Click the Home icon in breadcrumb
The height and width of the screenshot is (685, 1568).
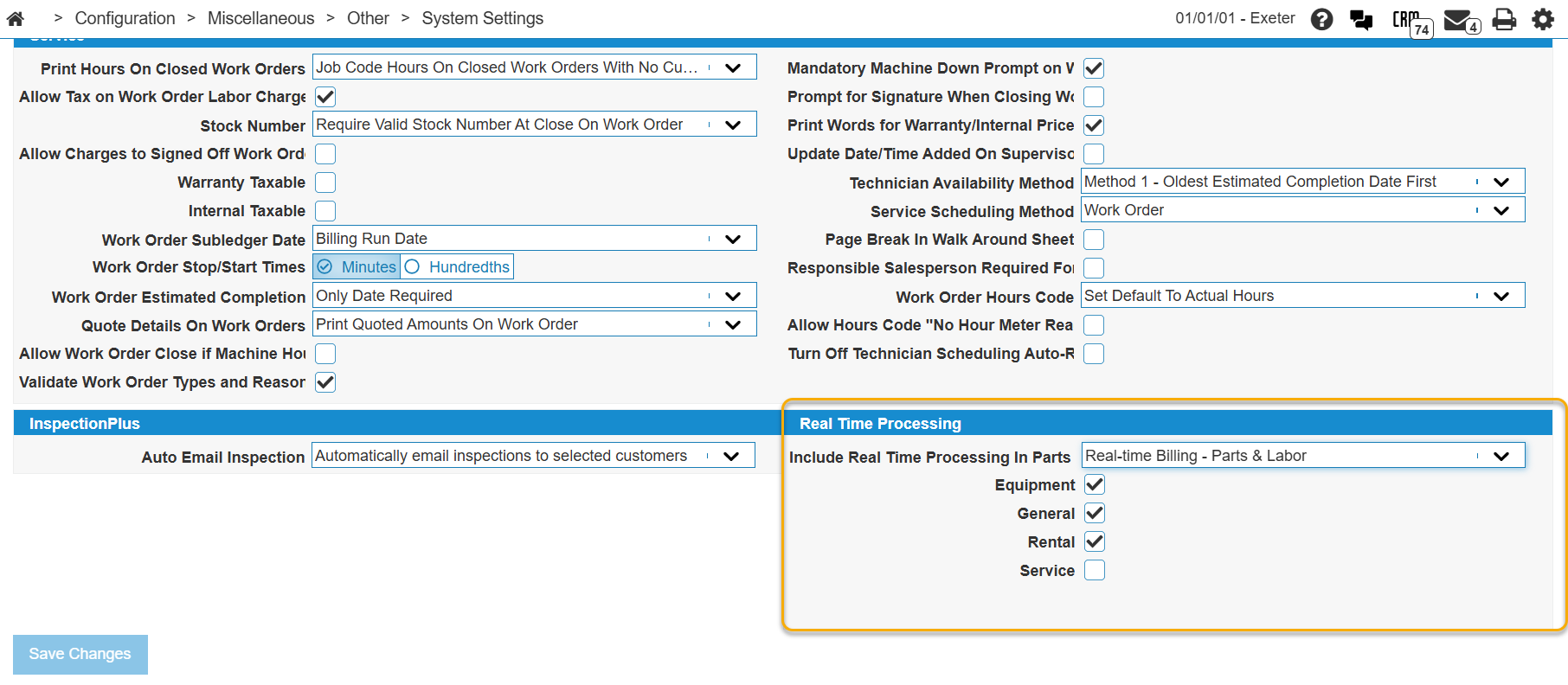16,18
